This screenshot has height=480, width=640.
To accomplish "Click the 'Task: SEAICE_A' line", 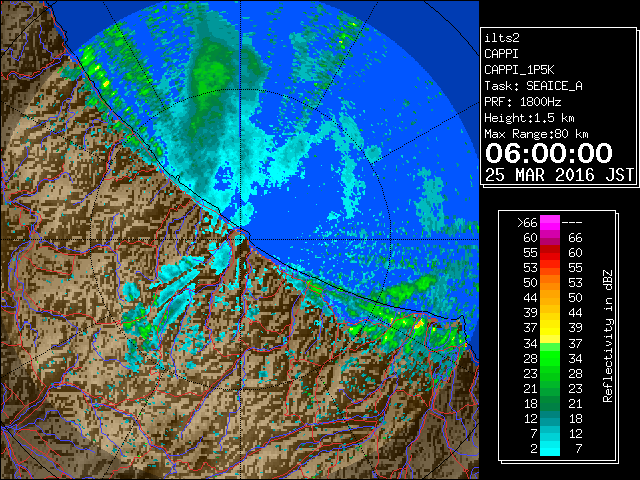I will (x=533, y=86).
